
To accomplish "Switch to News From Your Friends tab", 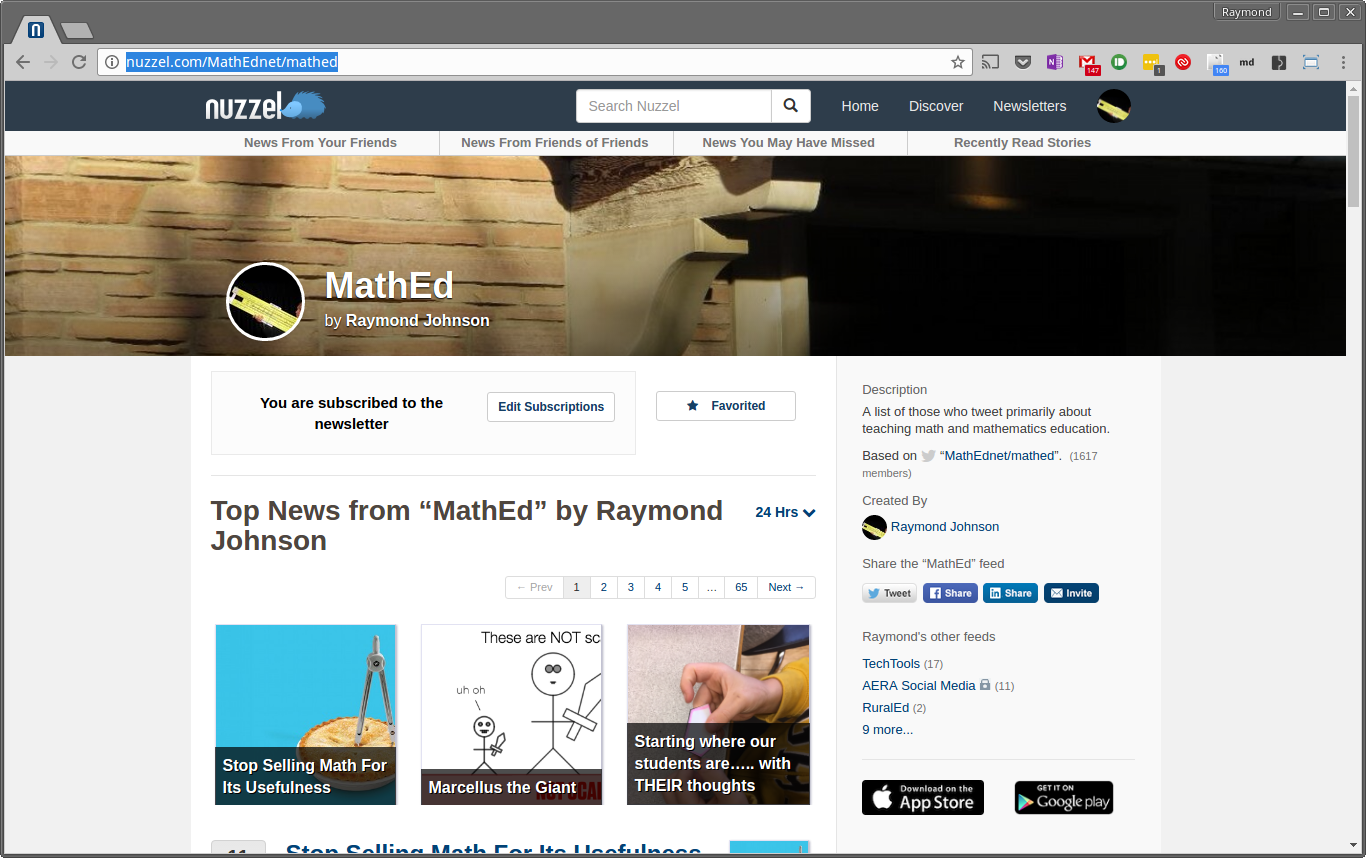I will click(320, 143).
